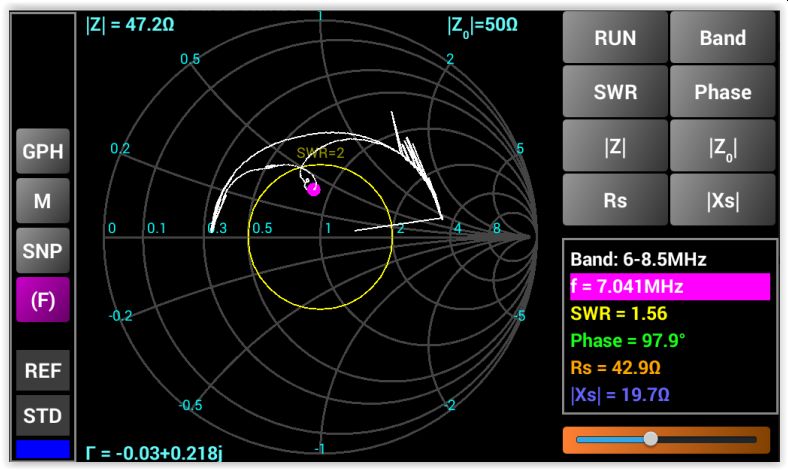
Task: Tap the RUN button
Action: coord(615,38)
